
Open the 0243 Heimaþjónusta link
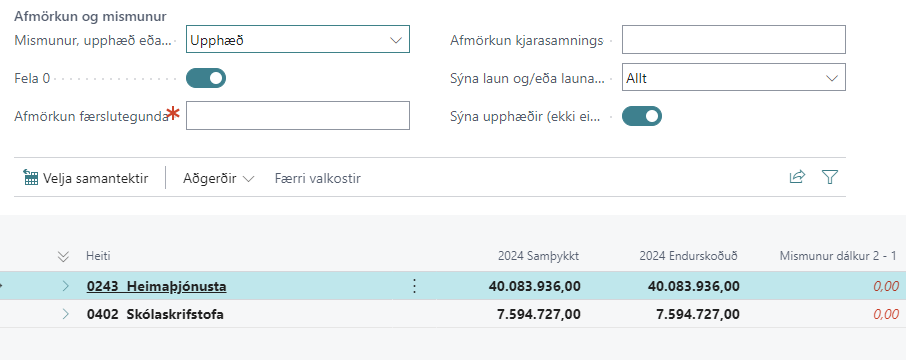point(157,286)
